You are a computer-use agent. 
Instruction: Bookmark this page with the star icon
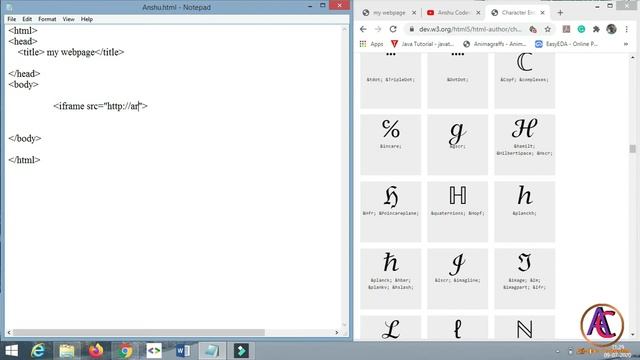[548, 29]
